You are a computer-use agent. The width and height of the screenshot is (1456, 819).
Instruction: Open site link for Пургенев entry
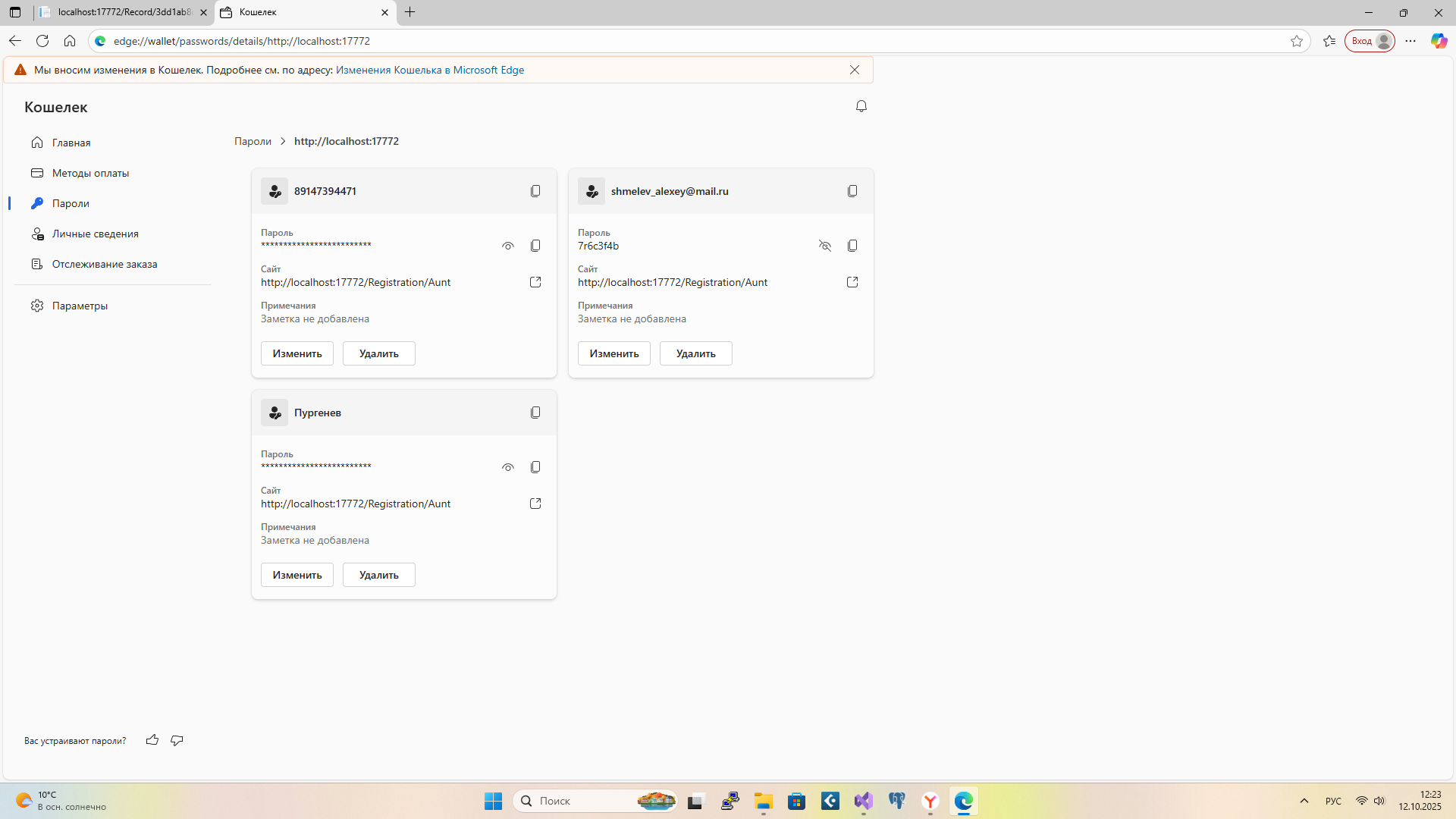tap(535, 504)
